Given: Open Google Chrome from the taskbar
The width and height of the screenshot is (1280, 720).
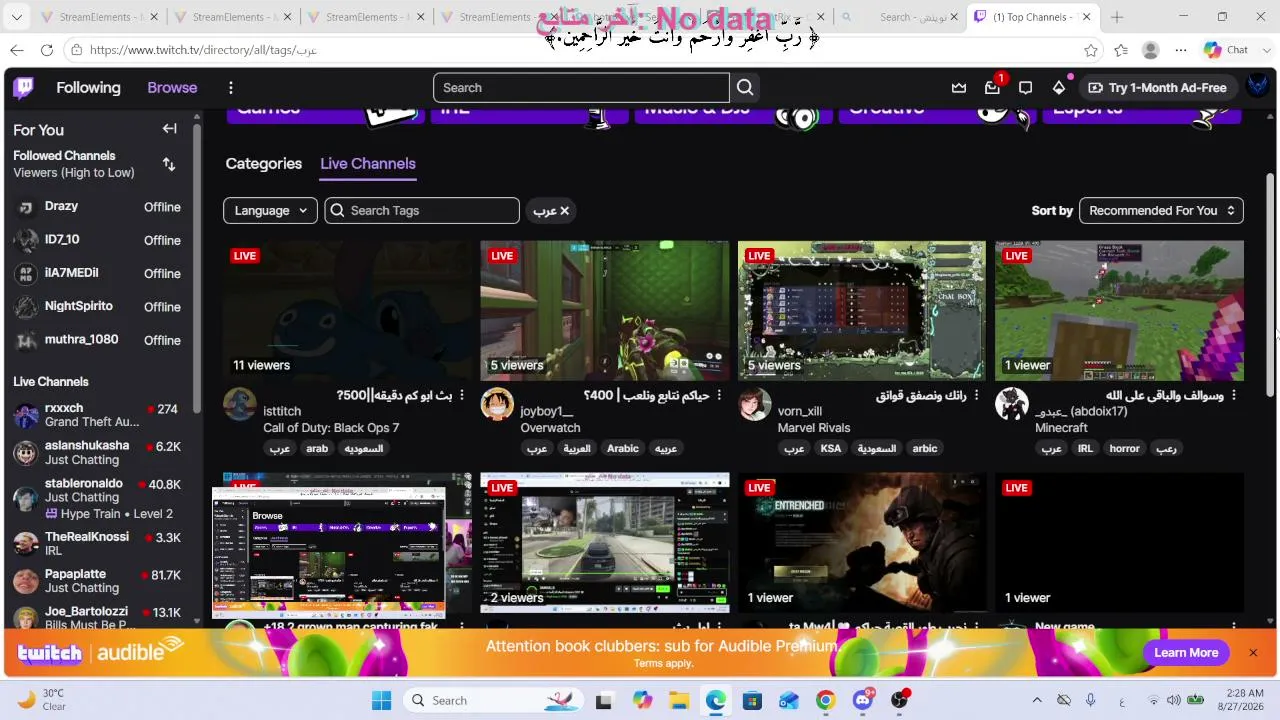Looking at the screenshot, I should coord(825,700).
